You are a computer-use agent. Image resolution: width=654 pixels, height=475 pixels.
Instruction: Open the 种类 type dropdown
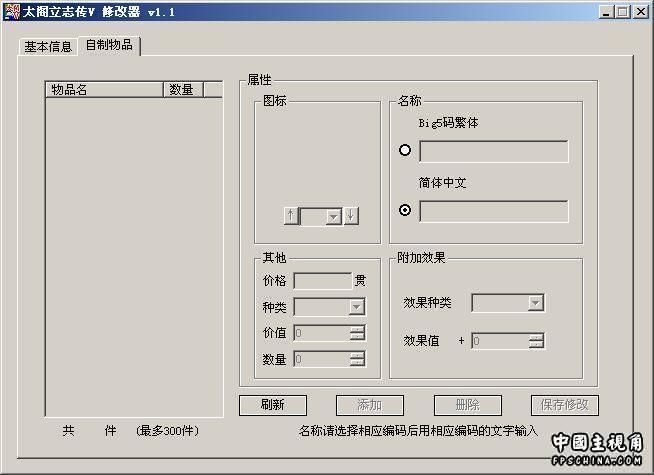coord(357,307)
